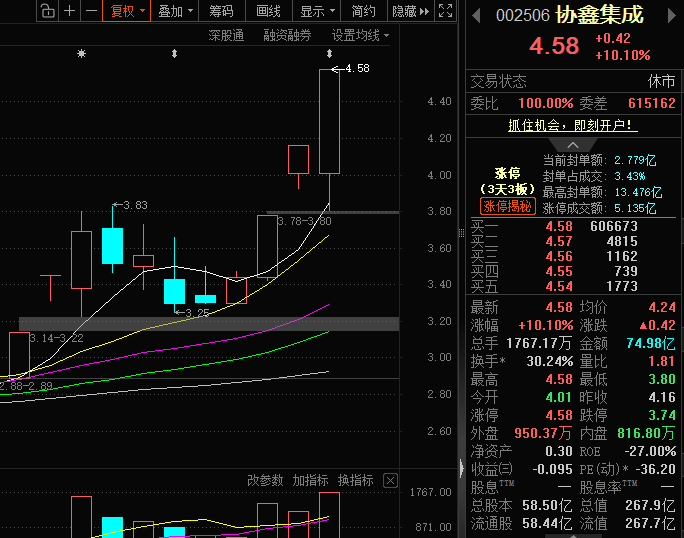684x538 pixels.
Task: Go to next stock arrow
Action: tap(672, 16)
